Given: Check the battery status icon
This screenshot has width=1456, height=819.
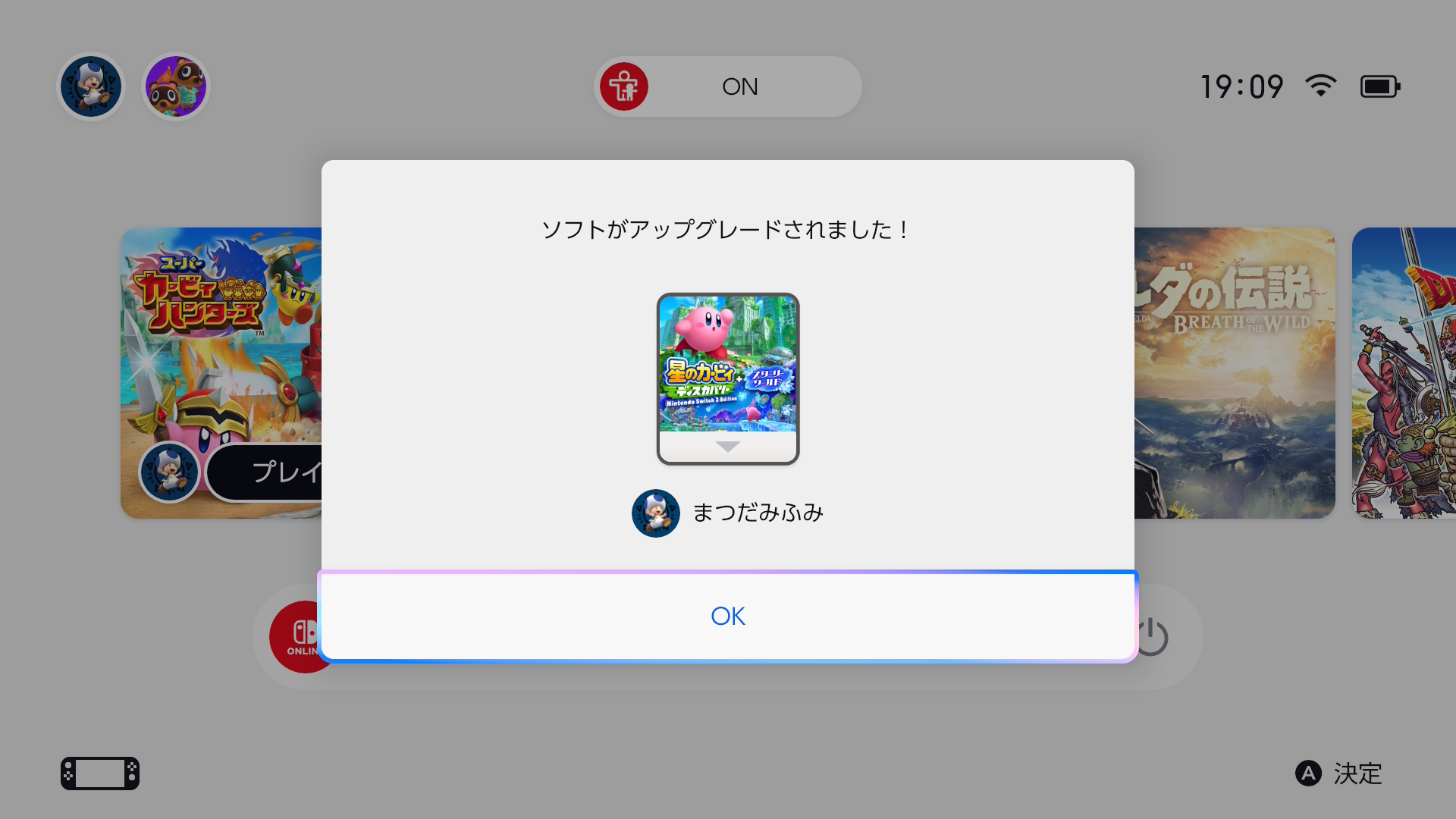Looking at the screenshot, I should pos(1380,86).
